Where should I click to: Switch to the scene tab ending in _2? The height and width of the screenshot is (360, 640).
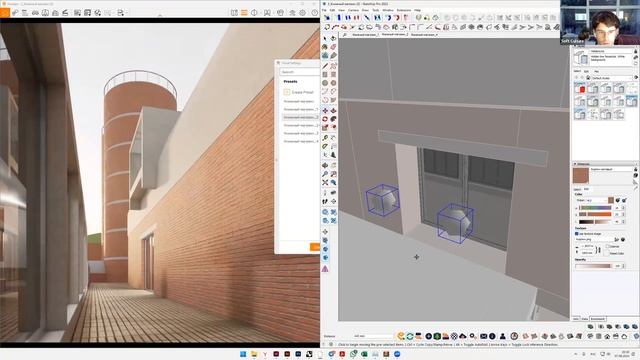pyautogui.click(x=395, y=35)
